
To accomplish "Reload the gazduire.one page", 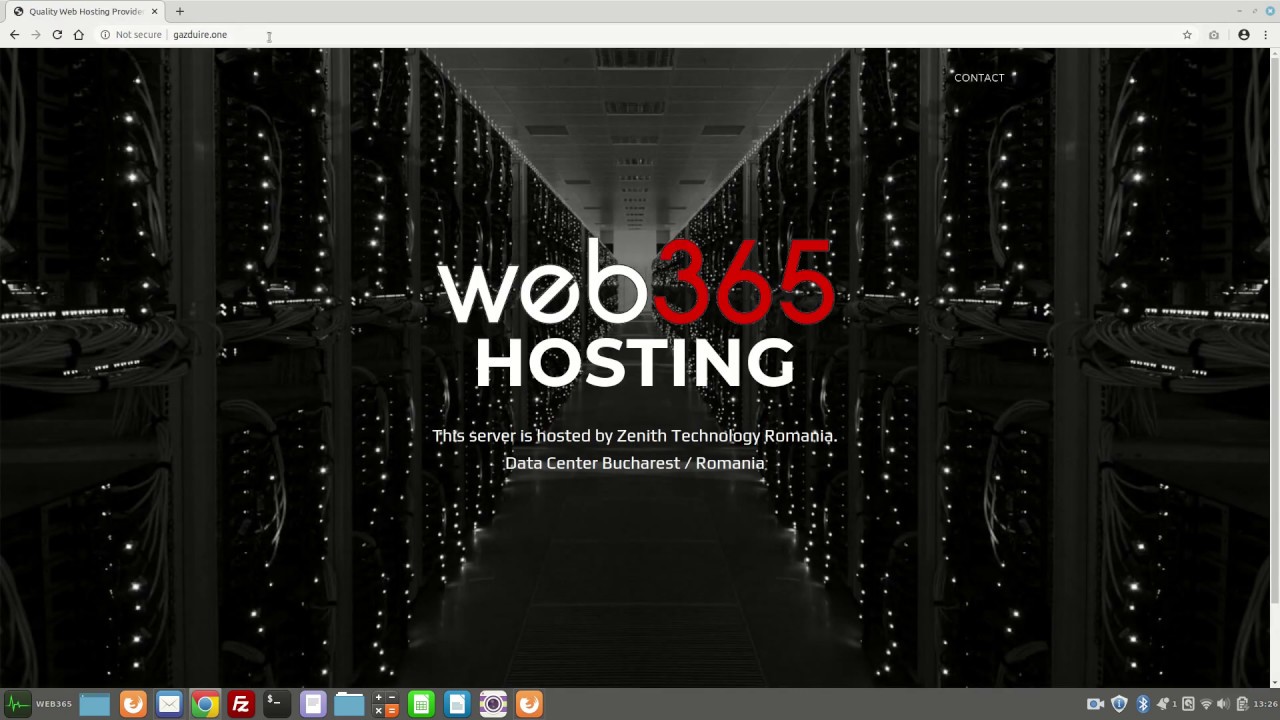I will point(57,34).
